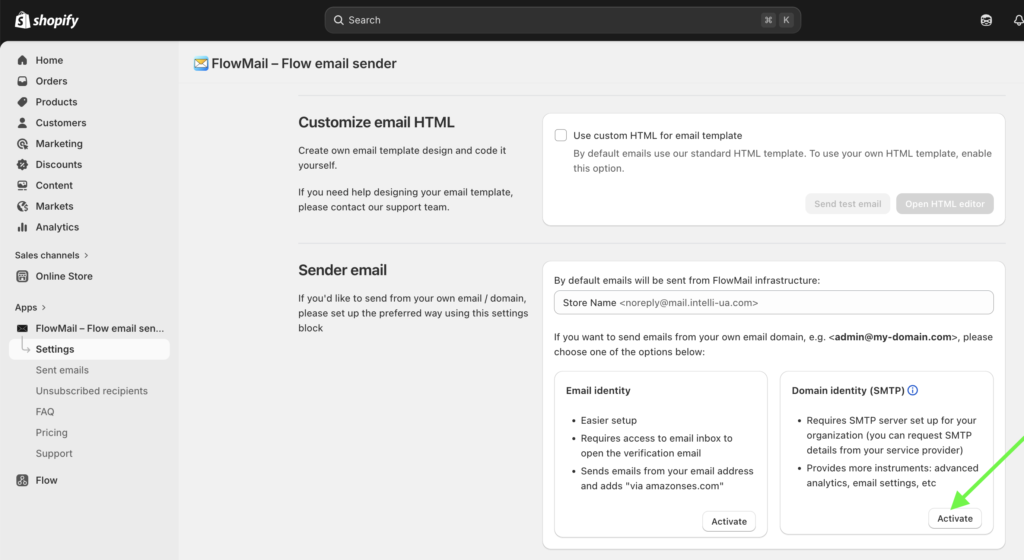
Task: Open the Support page
Action: [54, 454]
